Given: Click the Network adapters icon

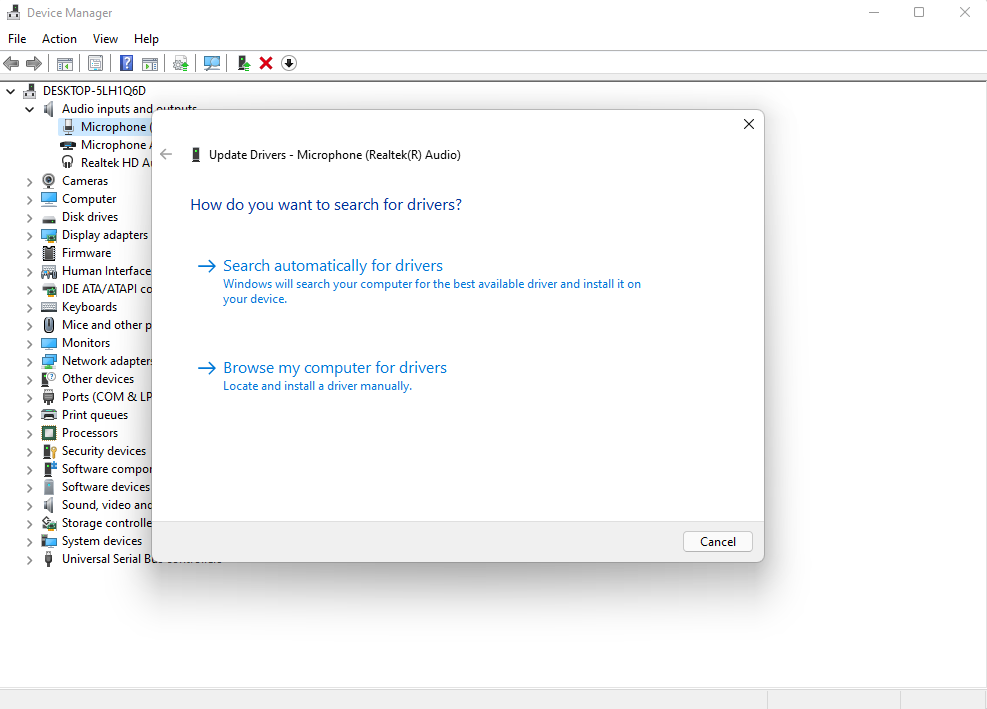Looking at the screenshot, I should (48, 361).
